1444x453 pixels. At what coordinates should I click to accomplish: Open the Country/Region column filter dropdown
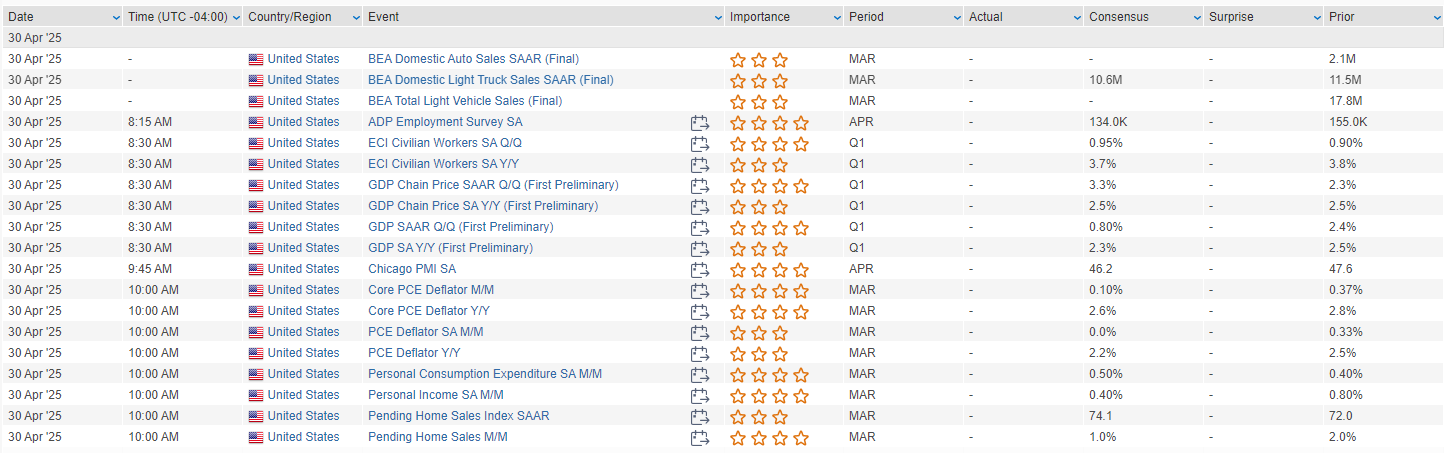(355, 17)
